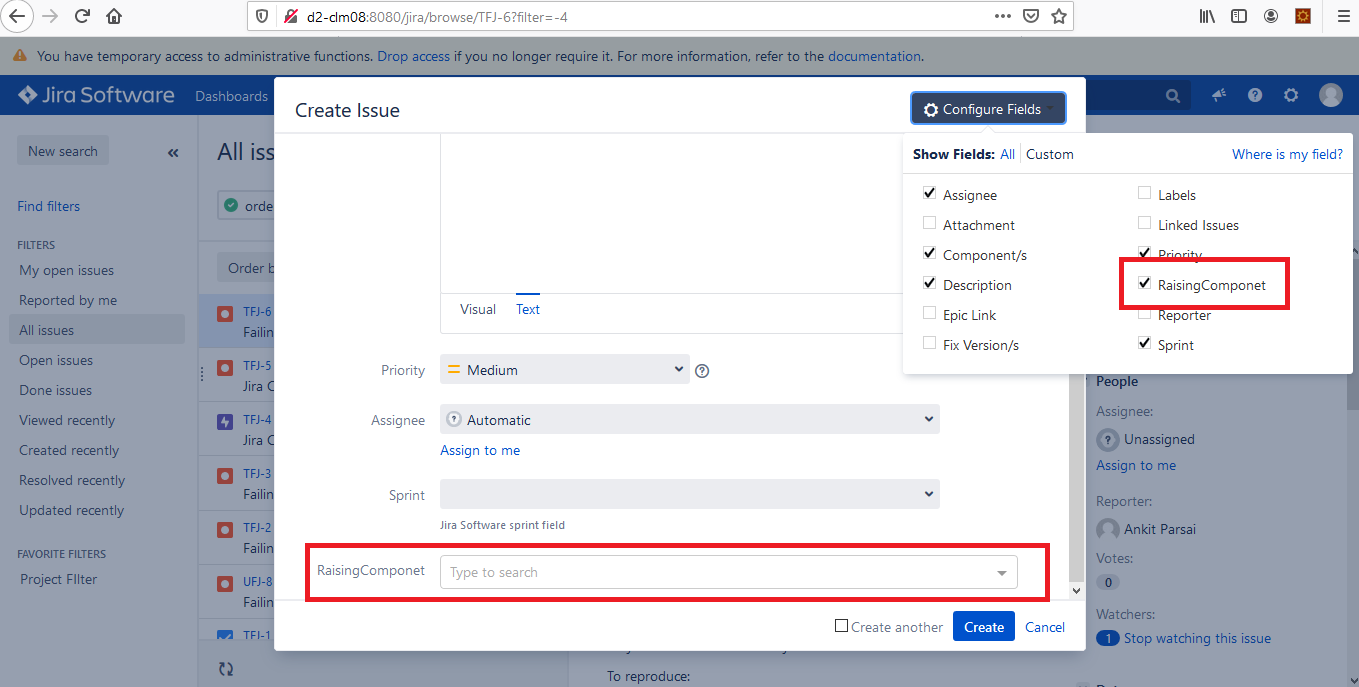Open the Project FIlter favorite filter
The image size is (1359, 687).
point(59,580)
